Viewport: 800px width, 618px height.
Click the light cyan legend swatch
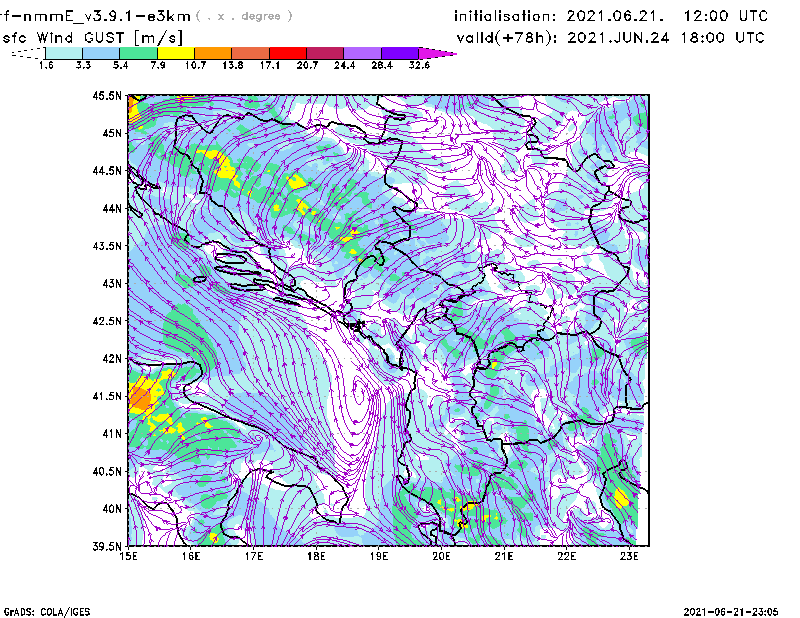(x=64, y=53)
